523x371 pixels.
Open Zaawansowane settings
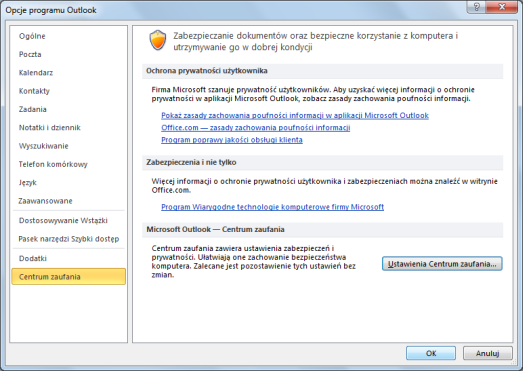click(45, 201)
